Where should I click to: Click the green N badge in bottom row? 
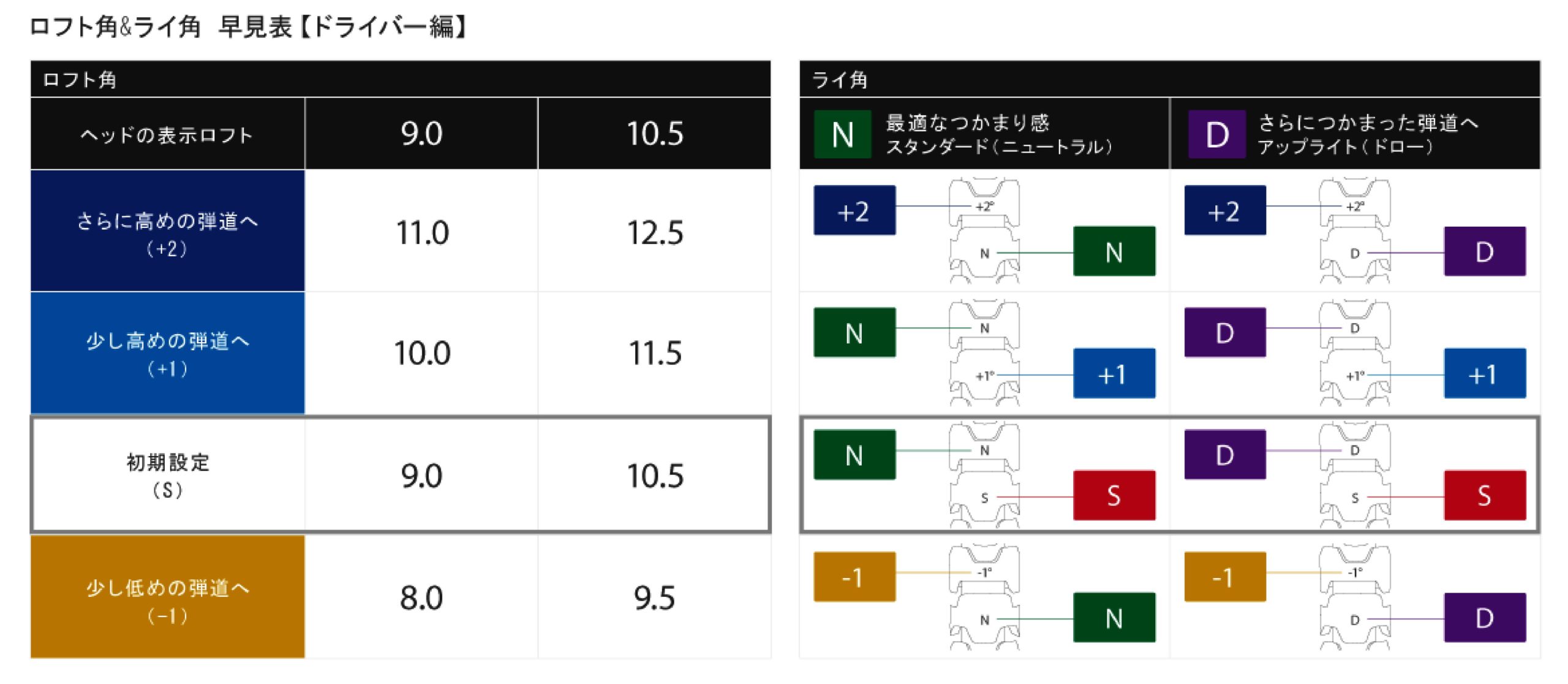[x=1114, y=617]
